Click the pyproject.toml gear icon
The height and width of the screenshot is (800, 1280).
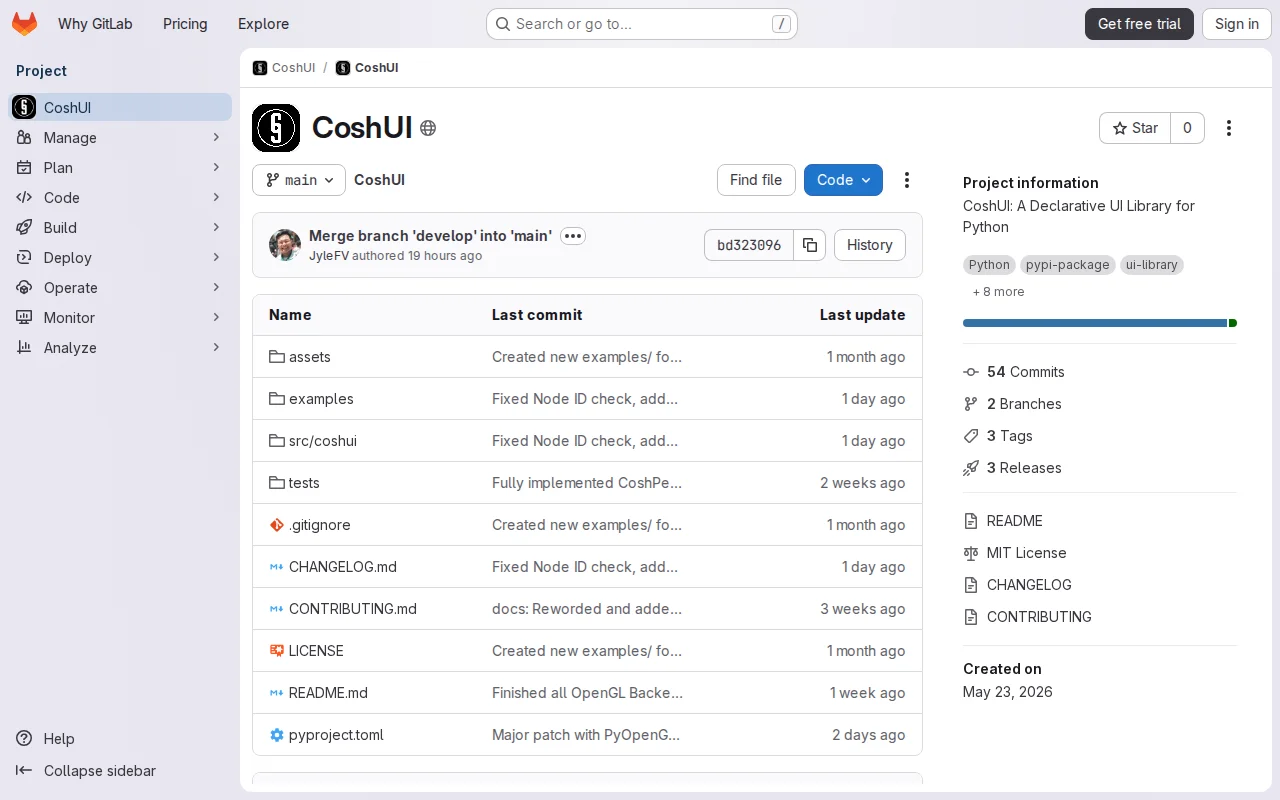(277, 735)
